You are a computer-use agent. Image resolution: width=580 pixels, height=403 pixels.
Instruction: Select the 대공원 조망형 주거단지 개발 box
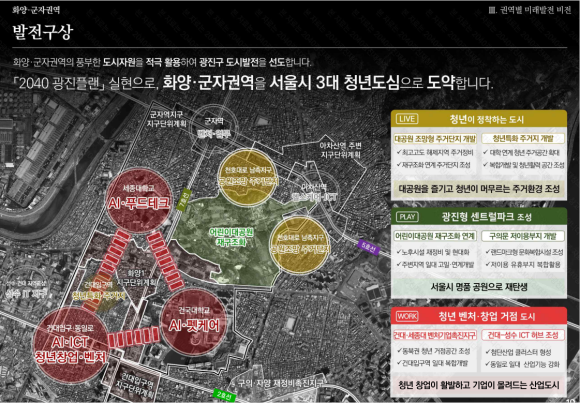(x=435, y=139)
